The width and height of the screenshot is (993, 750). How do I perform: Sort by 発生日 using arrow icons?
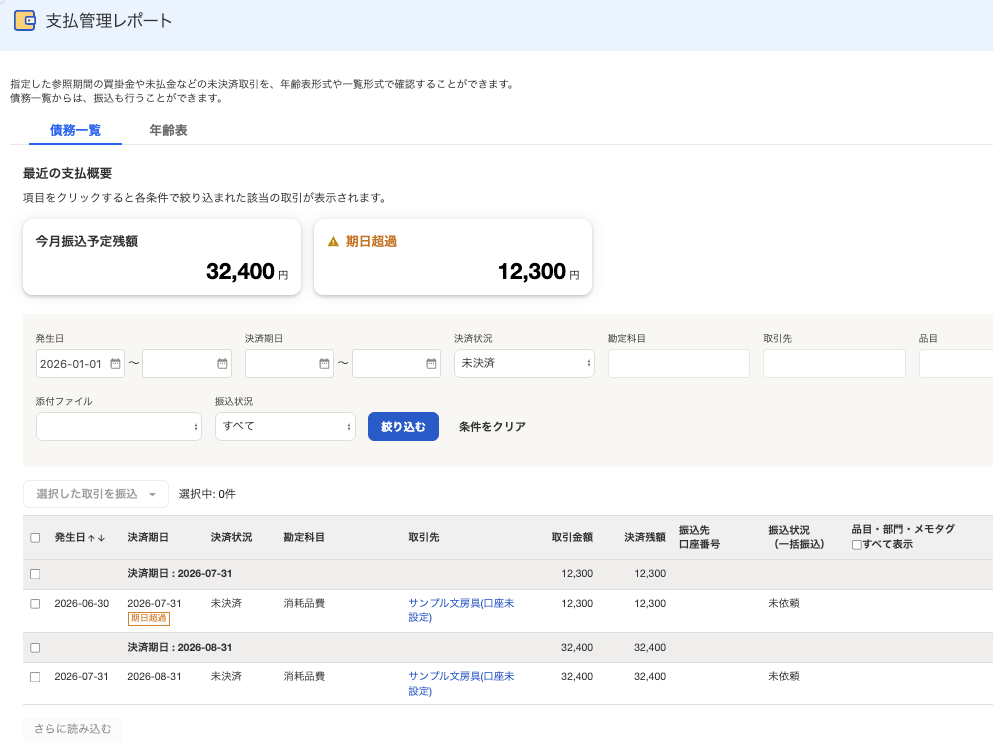[96, 538]
